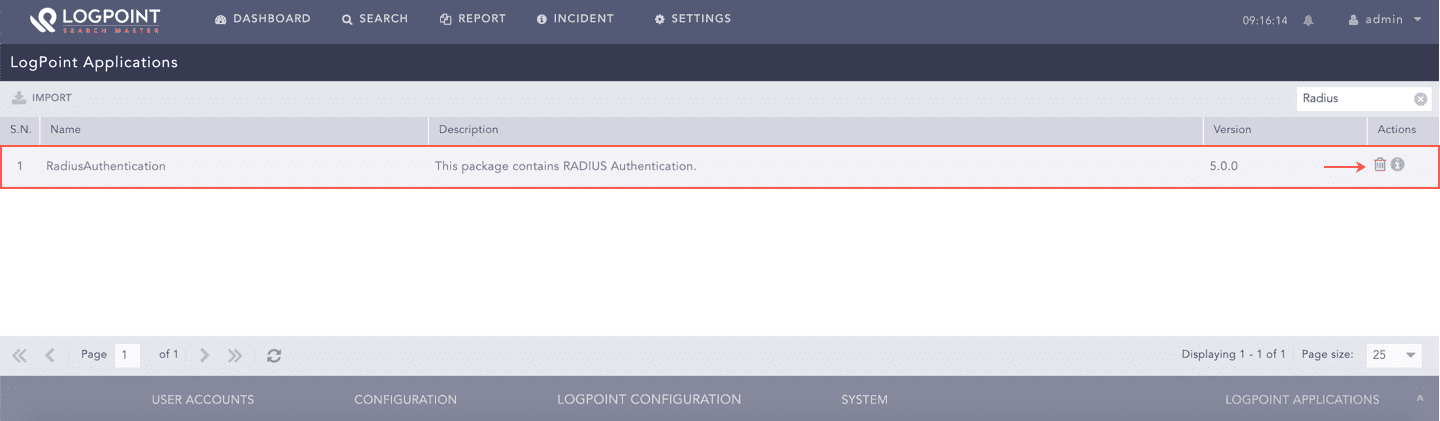The width and height of the screenshot is (1440, 421).
Task: Go to the previous page
Action: [x=50, y=355]
